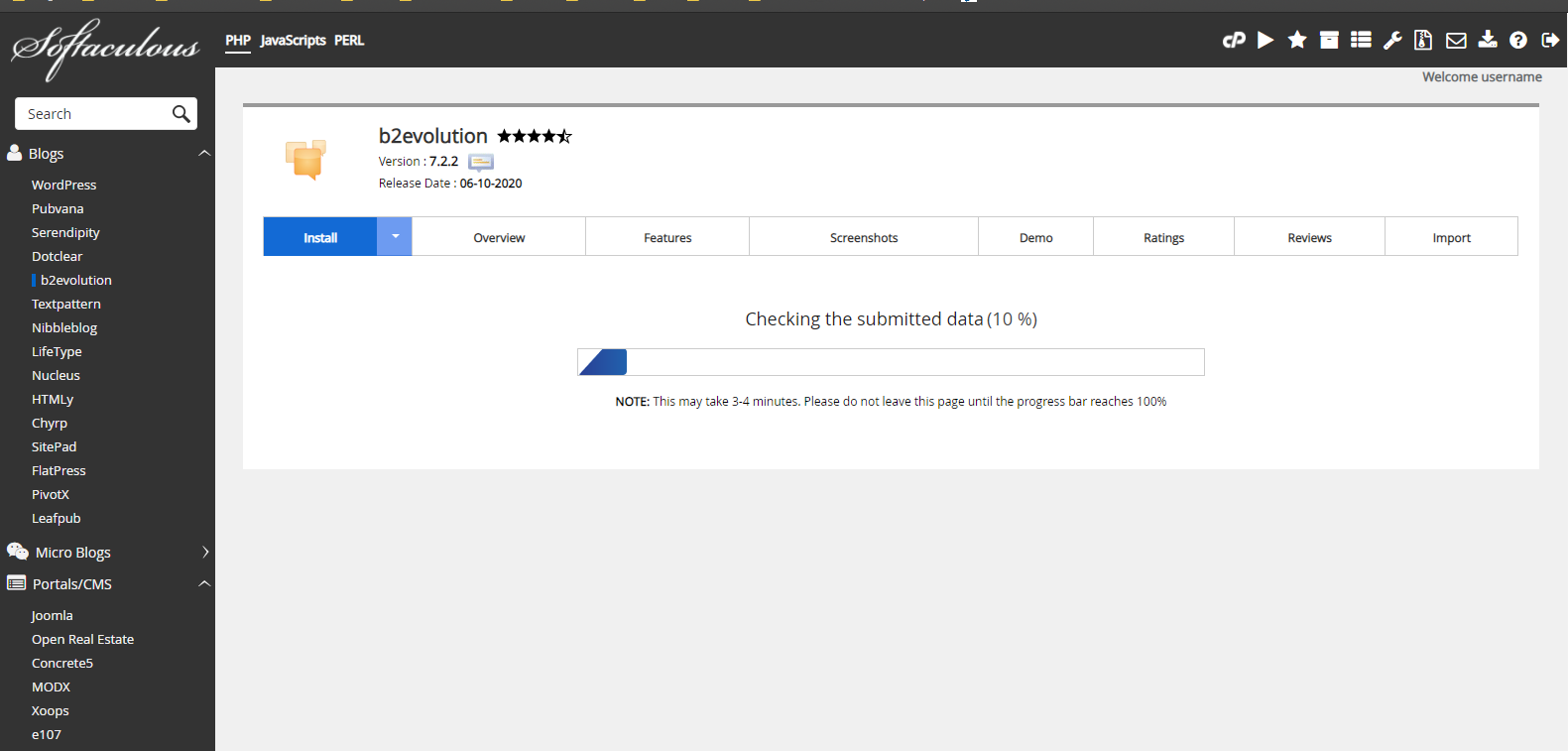1568x751 pixels.
Task: Select Serendipity in the sidebar
Action: 65,232
